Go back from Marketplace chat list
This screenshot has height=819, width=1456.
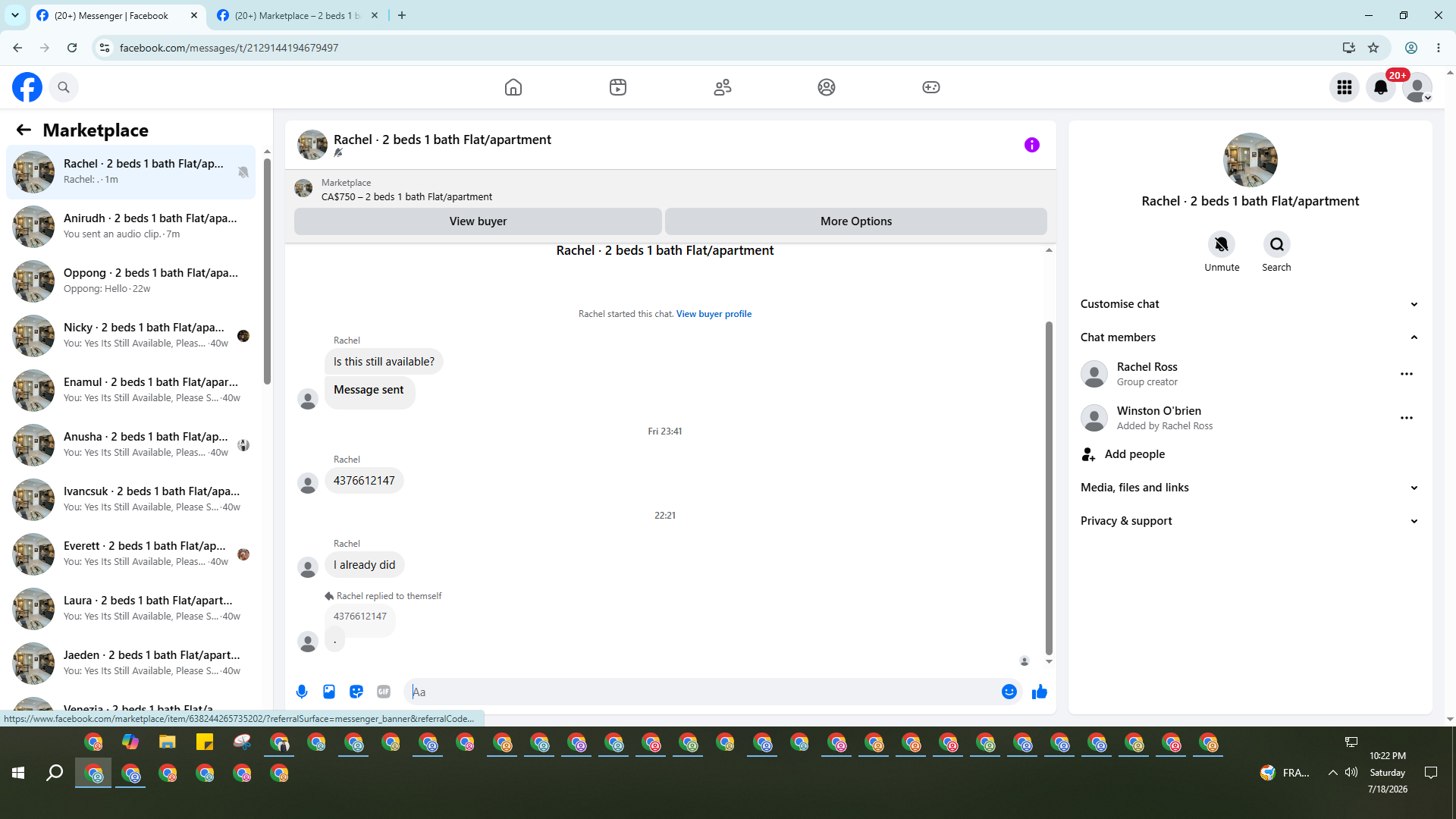(24, 130)
